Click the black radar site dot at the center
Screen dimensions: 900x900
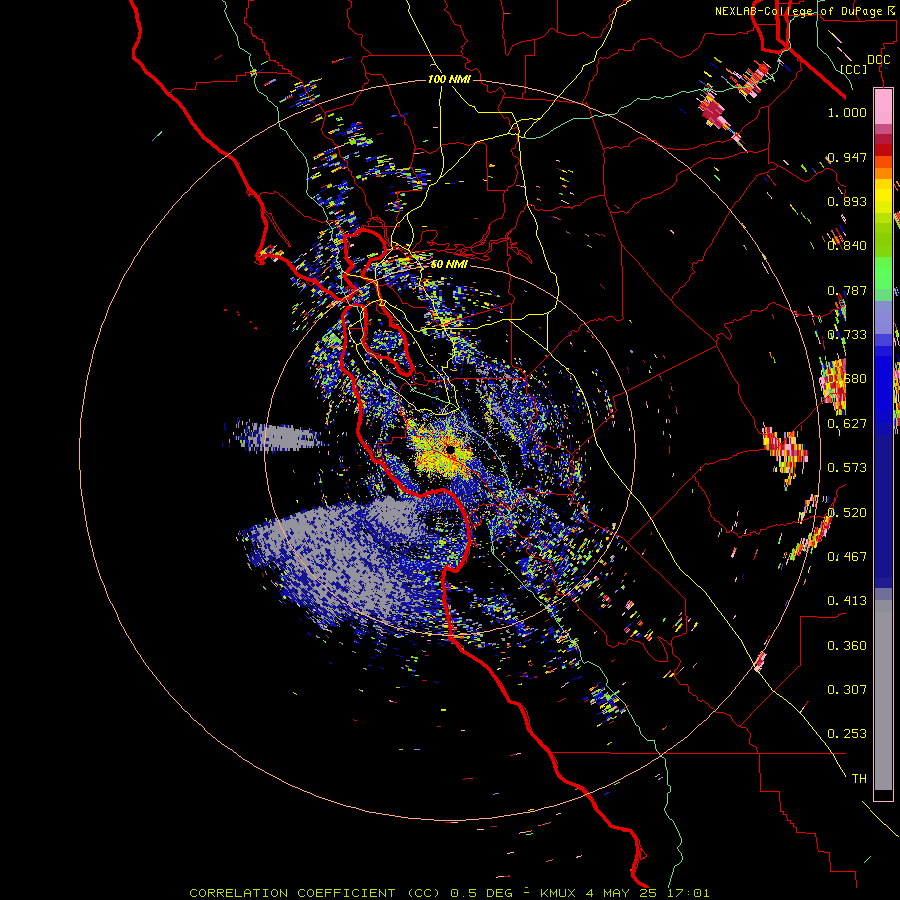[x=450, y=449]
